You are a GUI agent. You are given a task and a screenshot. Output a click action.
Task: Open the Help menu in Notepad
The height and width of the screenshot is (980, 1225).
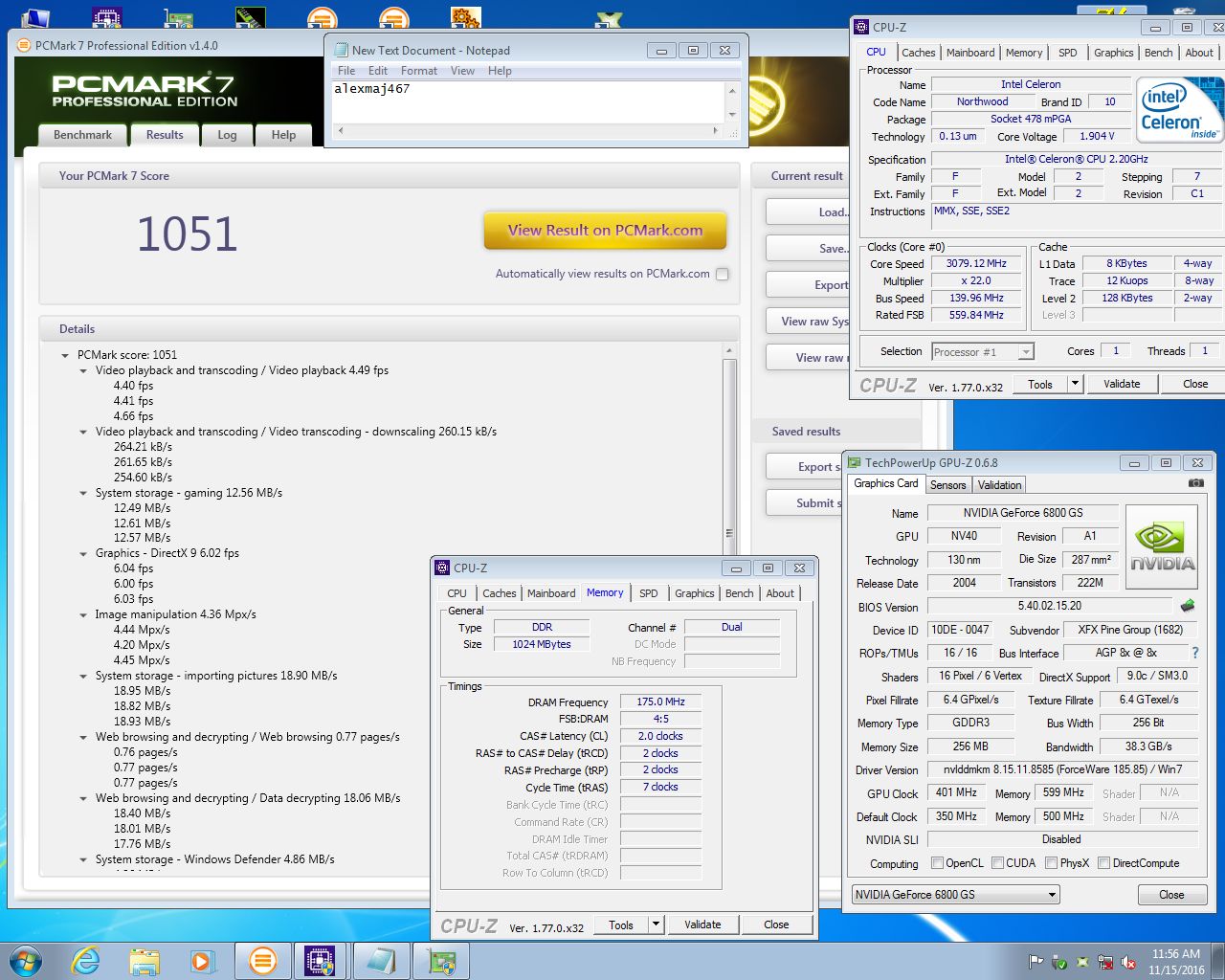(x=500, y=71)
